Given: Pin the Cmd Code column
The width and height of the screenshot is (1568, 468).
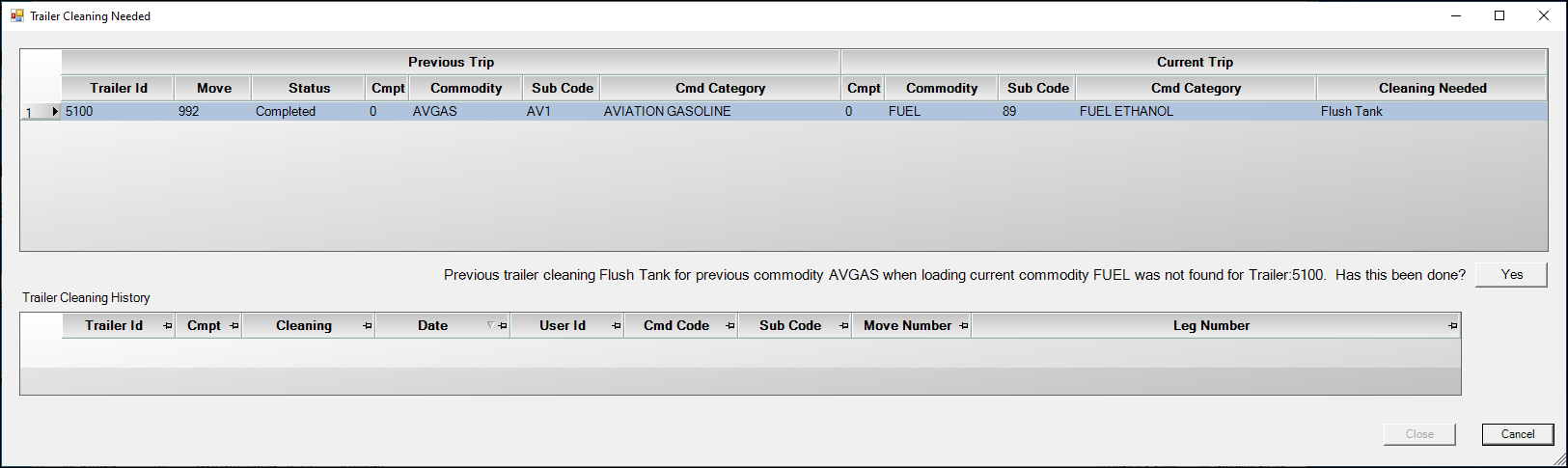Looking at the screenshot, I should point(730,326).
